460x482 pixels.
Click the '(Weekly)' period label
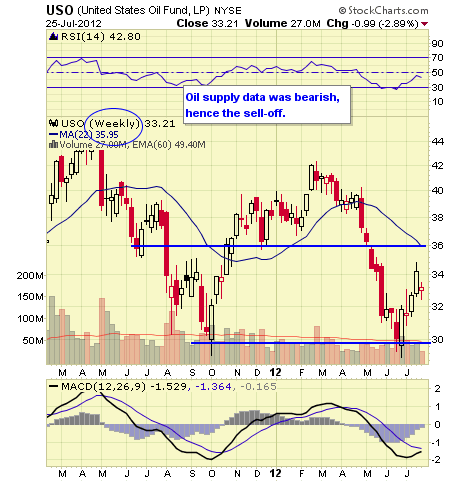pyautogui.click(x=115, y=124)
